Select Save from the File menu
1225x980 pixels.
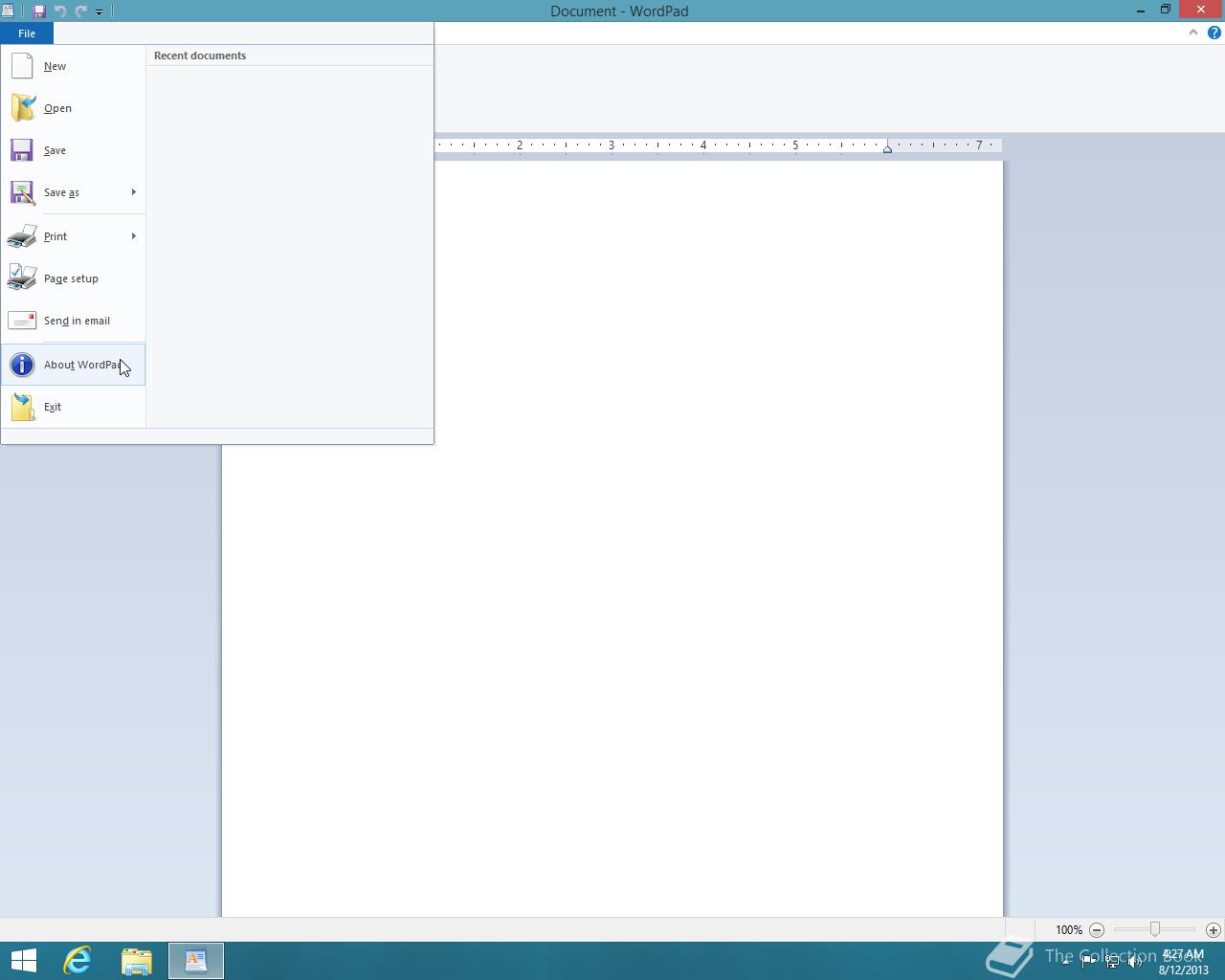73,150
